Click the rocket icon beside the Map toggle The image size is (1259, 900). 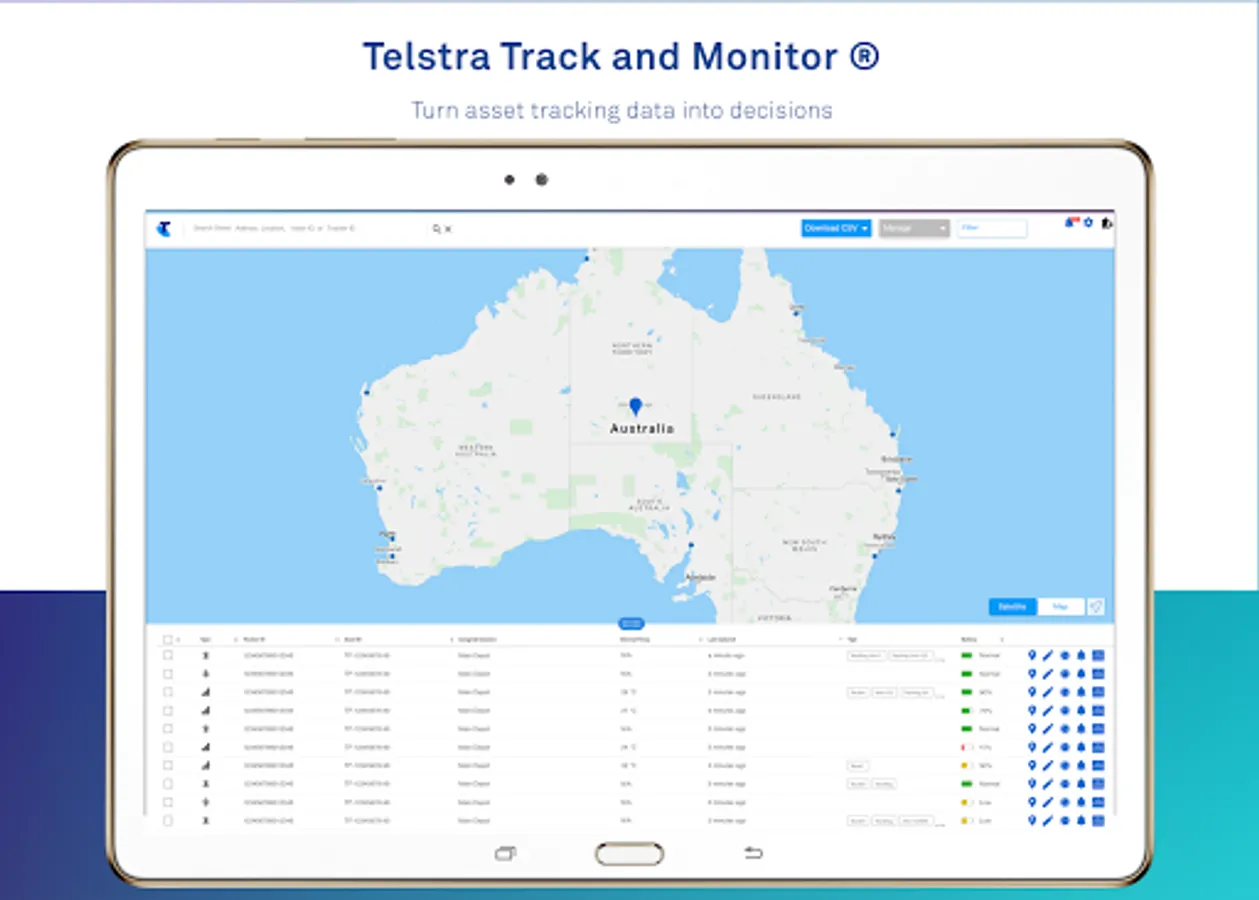click(x=1096, y=607)
